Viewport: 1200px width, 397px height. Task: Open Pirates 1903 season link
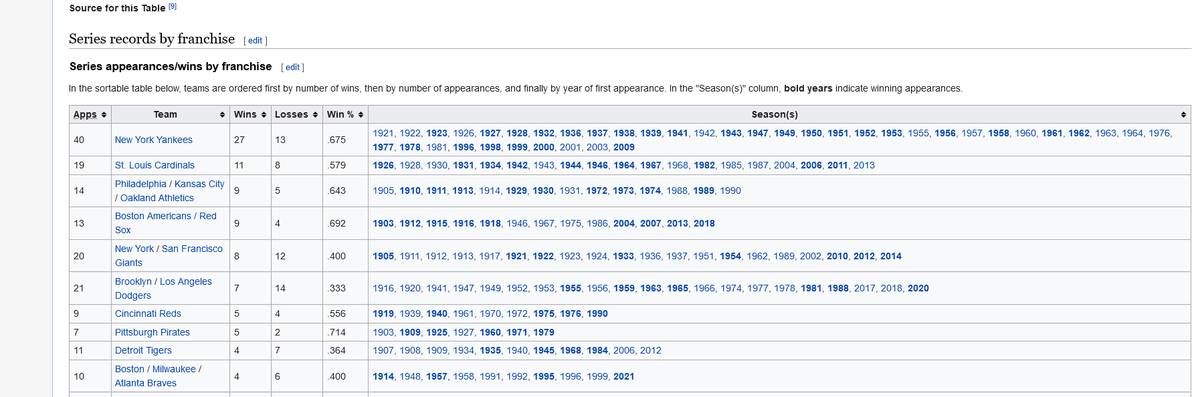382,332
